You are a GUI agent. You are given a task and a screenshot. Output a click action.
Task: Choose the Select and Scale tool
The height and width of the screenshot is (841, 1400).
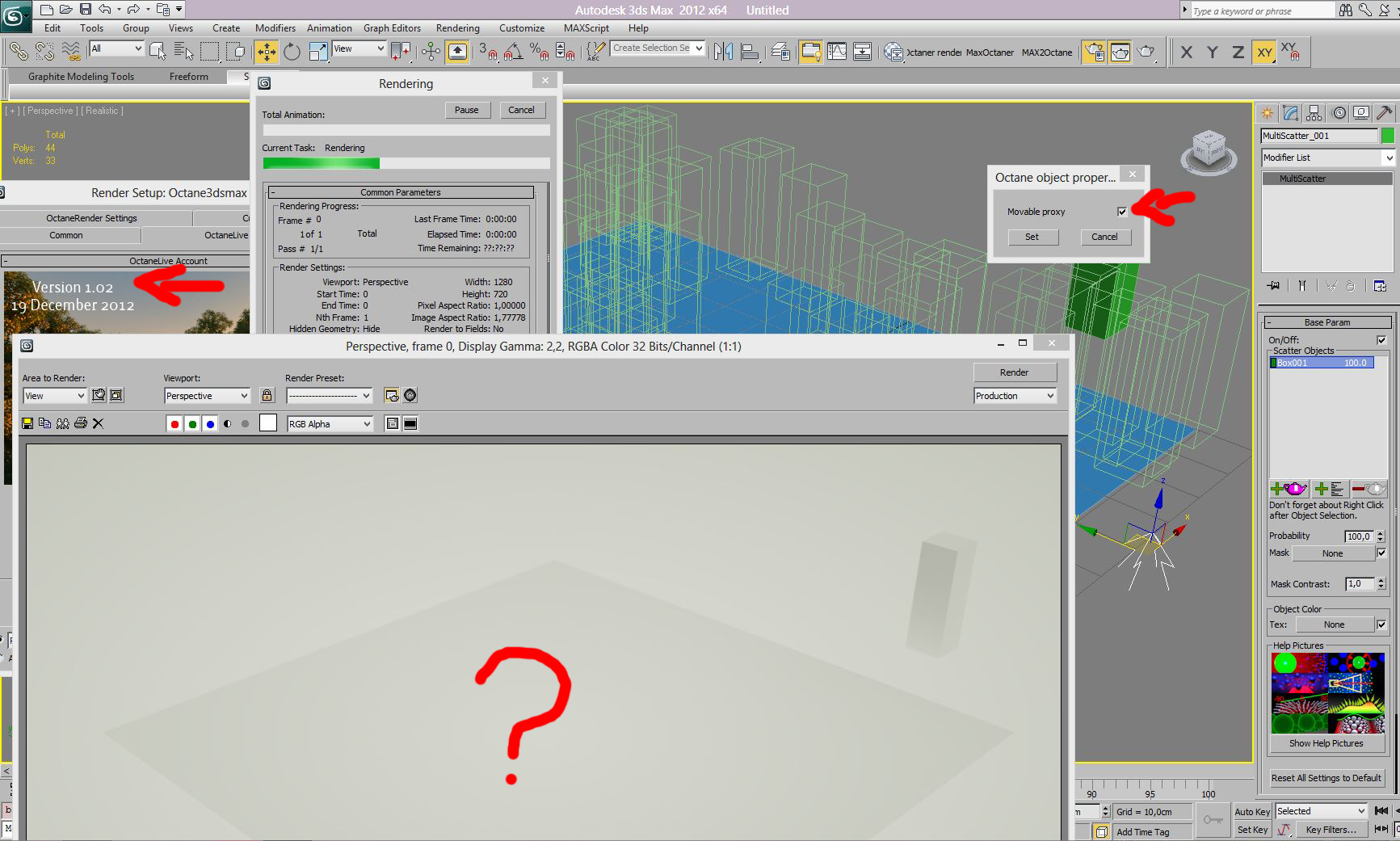tap(318, 52)
